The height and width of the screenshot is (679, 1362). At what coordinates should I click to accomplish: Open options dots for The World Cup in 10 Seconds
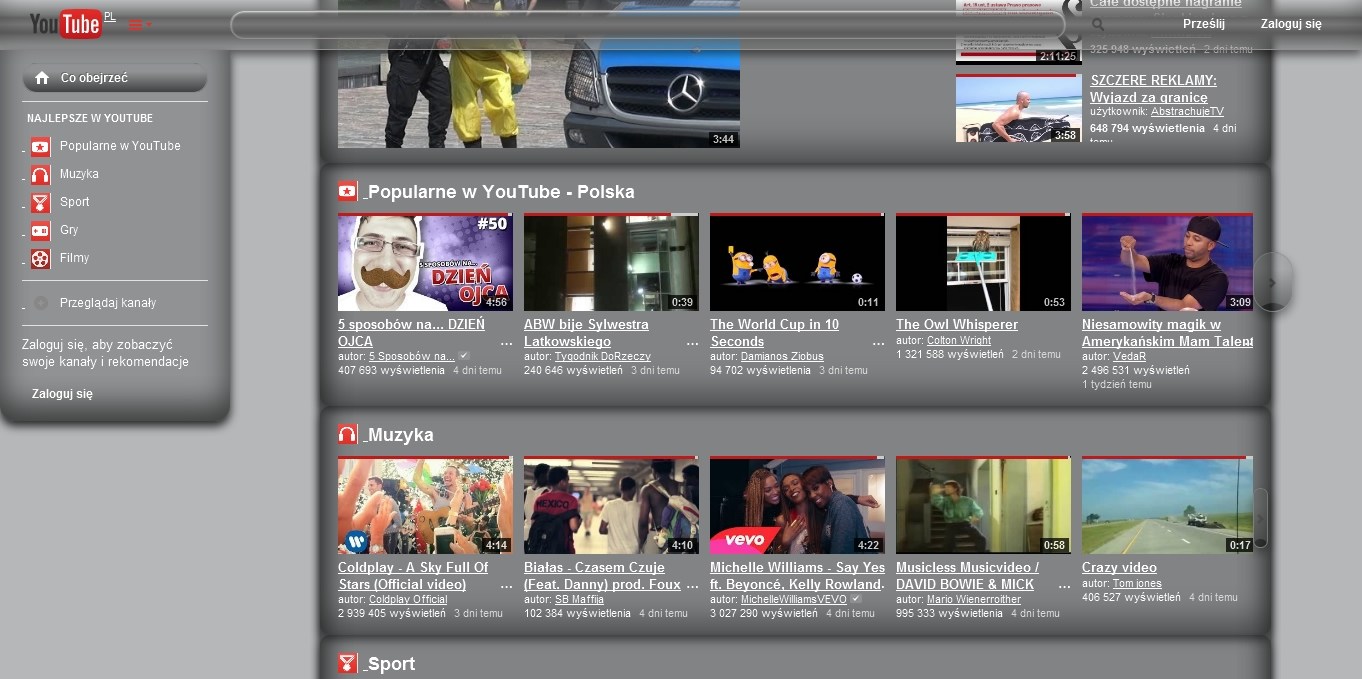click(x=878, y=342)
